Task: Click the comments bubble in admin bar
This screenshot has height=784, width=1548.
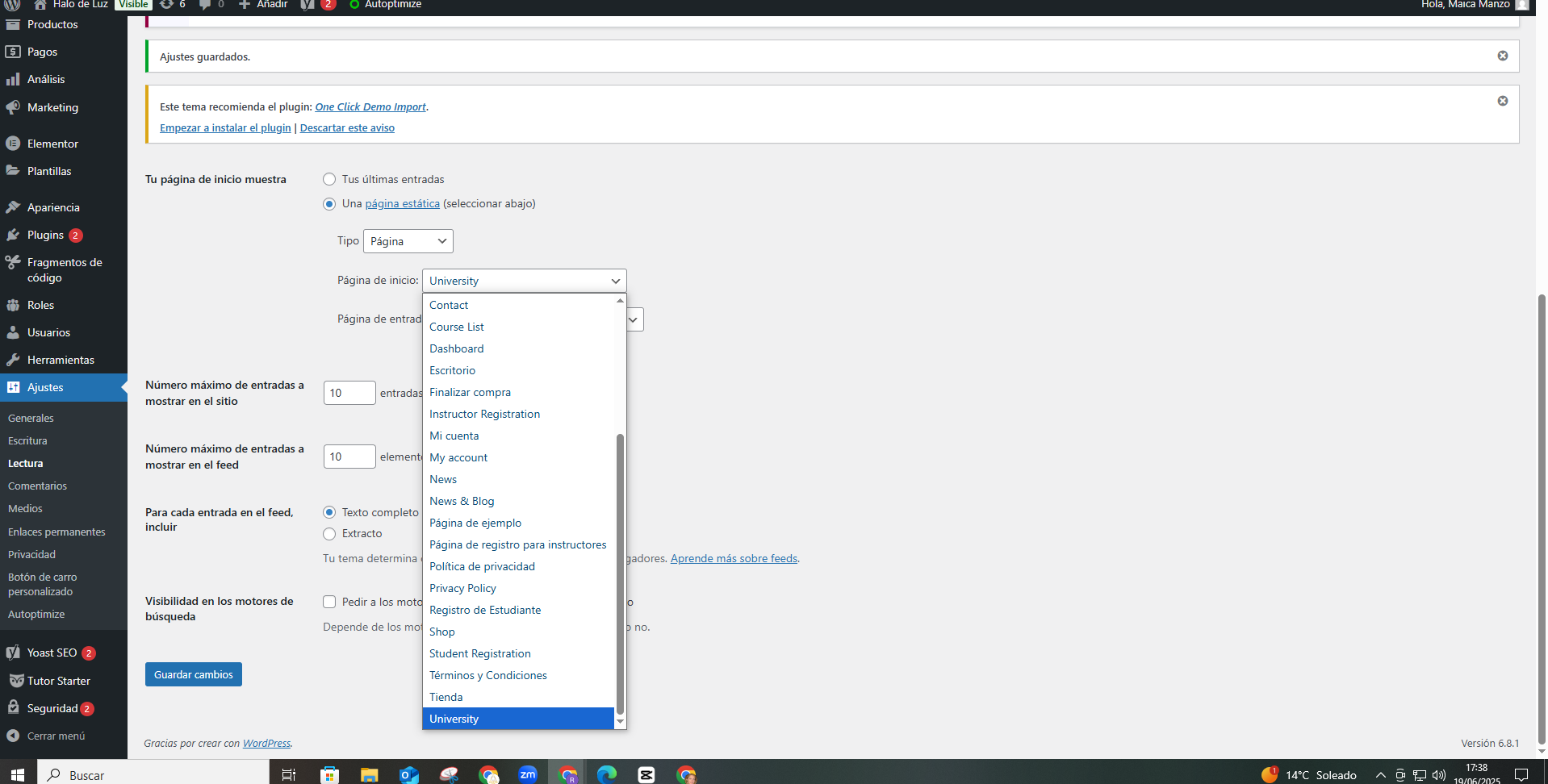Action: tap(205, 5)
